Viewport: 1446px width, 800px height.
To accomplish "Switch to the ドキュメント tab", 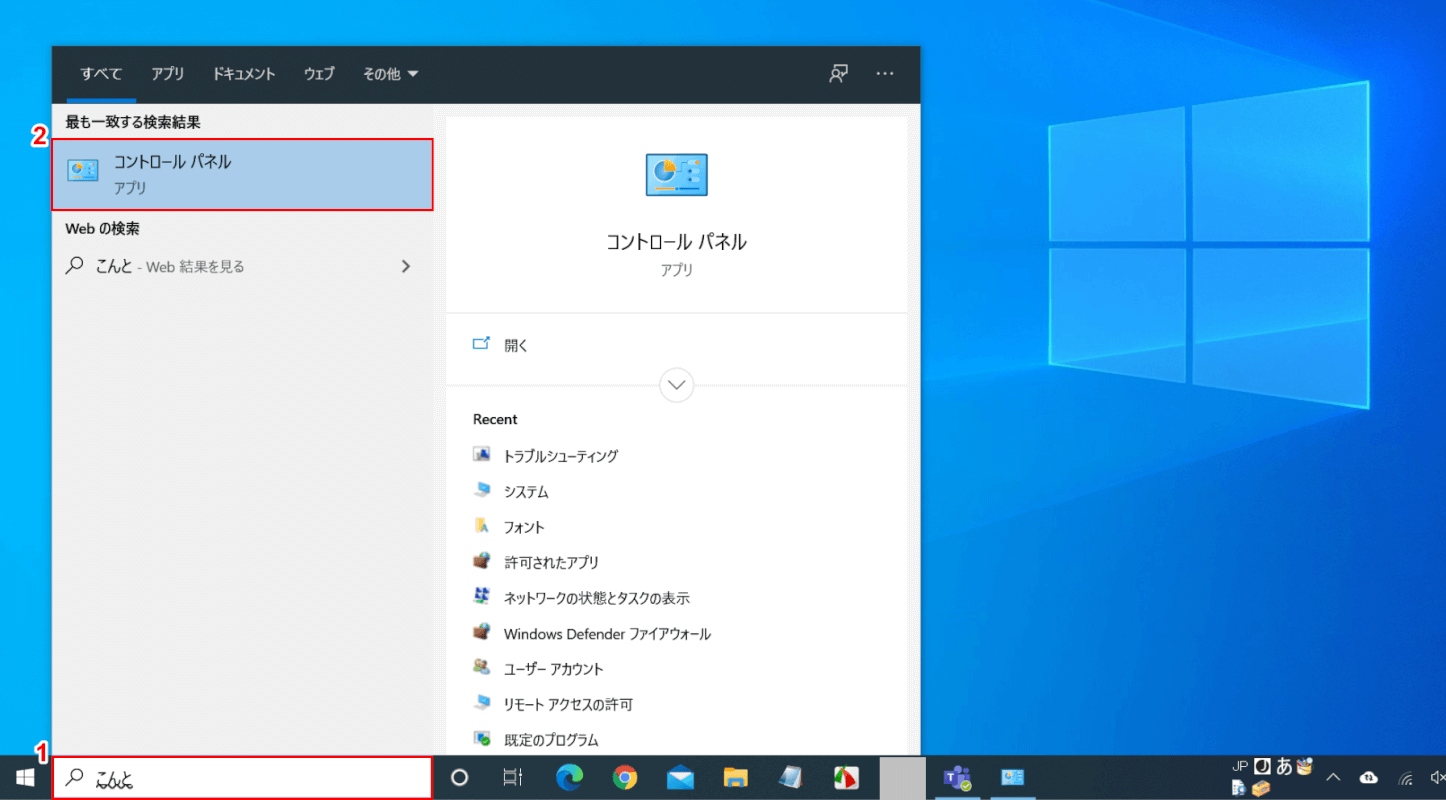I will 244,74.
